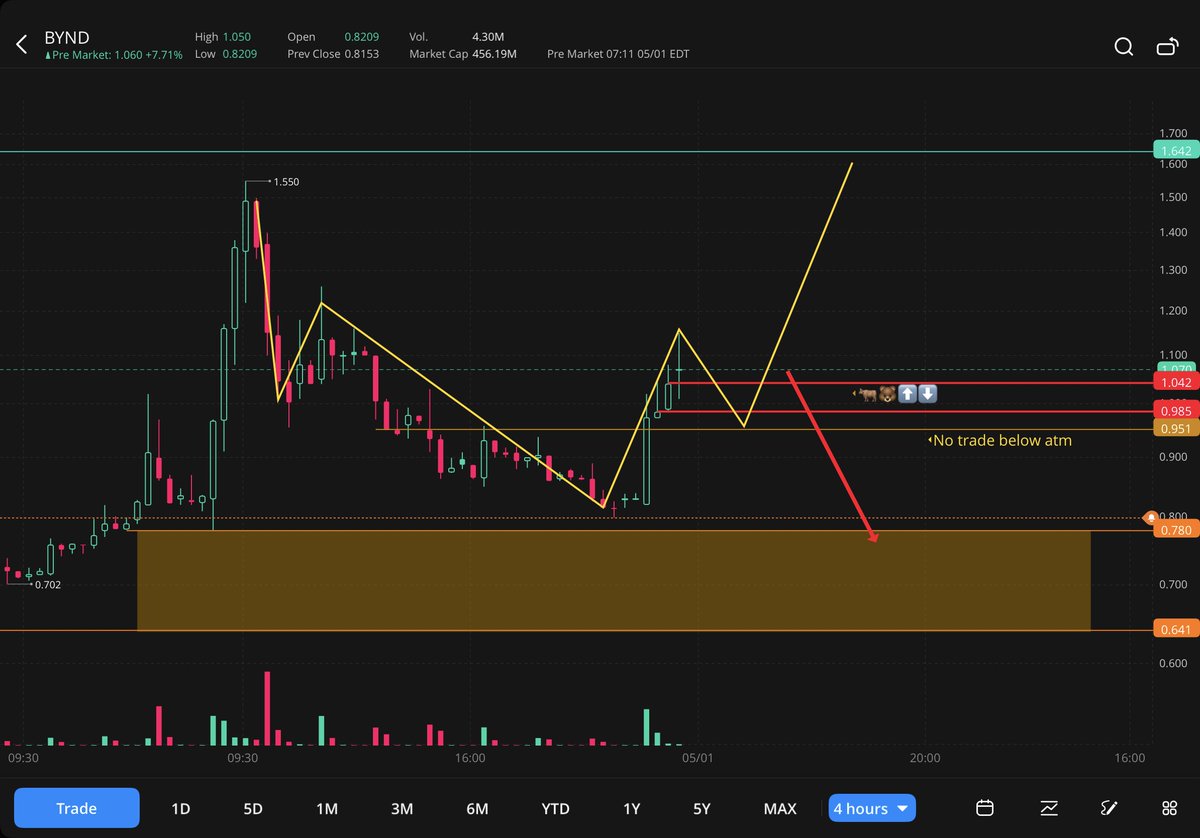
Task: Select the BYND ticker title
Action: [x=67, y=38]
